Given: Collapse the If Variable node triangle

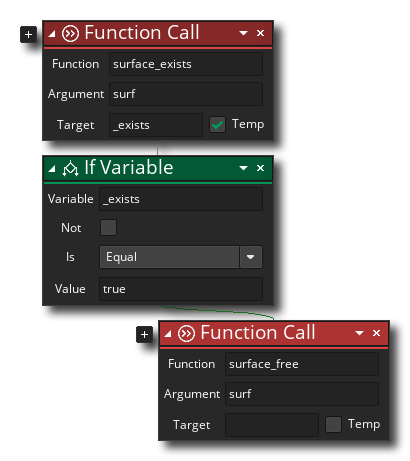Looking at the screenshot, I should (x=52, y=169).
